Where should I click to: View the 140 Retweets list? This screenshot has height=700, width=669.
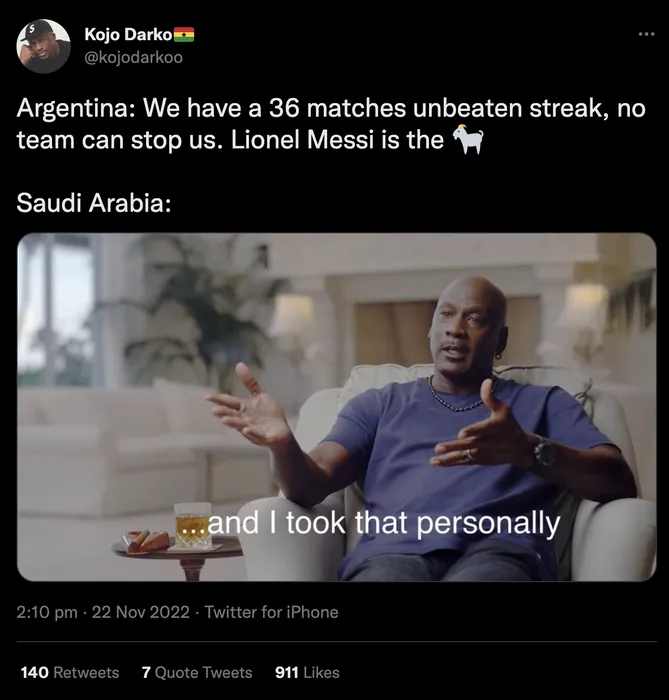pyautogui.click(x=70, y=672)
